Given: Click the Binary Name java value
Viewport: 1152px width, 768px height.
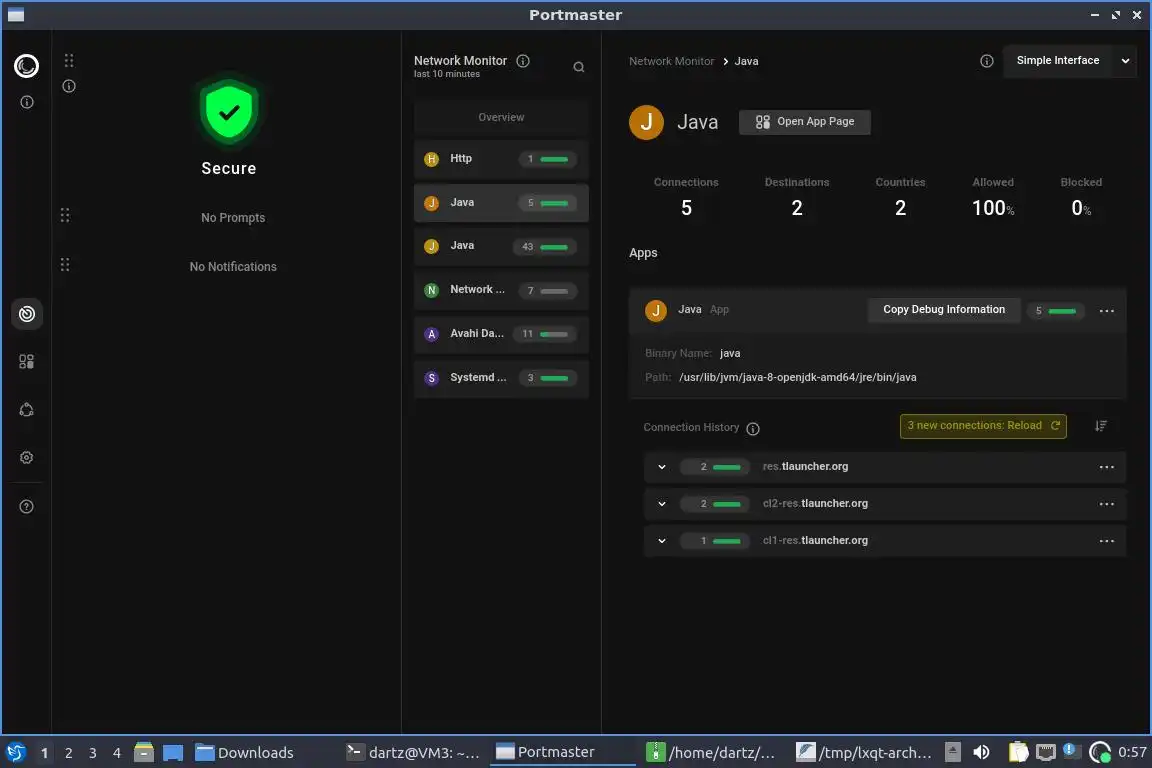Looking at the screenshot, I should [730, 354].
